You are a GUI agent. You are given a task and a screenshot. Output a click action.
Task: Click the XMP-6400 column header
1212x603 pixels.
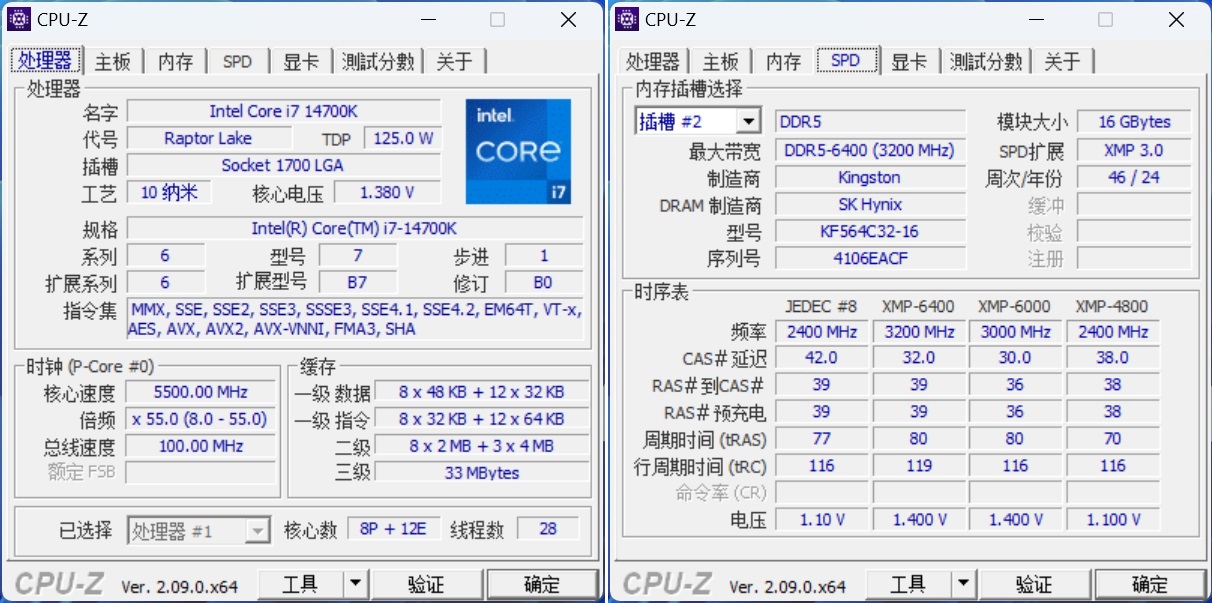pos(918,306)
